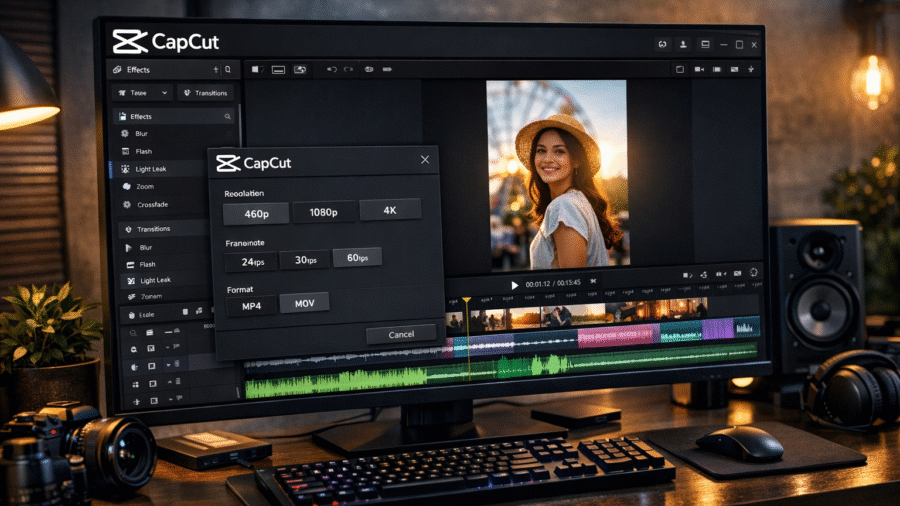The image size is (900, 506).
Task: Click the screen layout icon in title bar
Action: pyautogui.click(x=705, y=44)
